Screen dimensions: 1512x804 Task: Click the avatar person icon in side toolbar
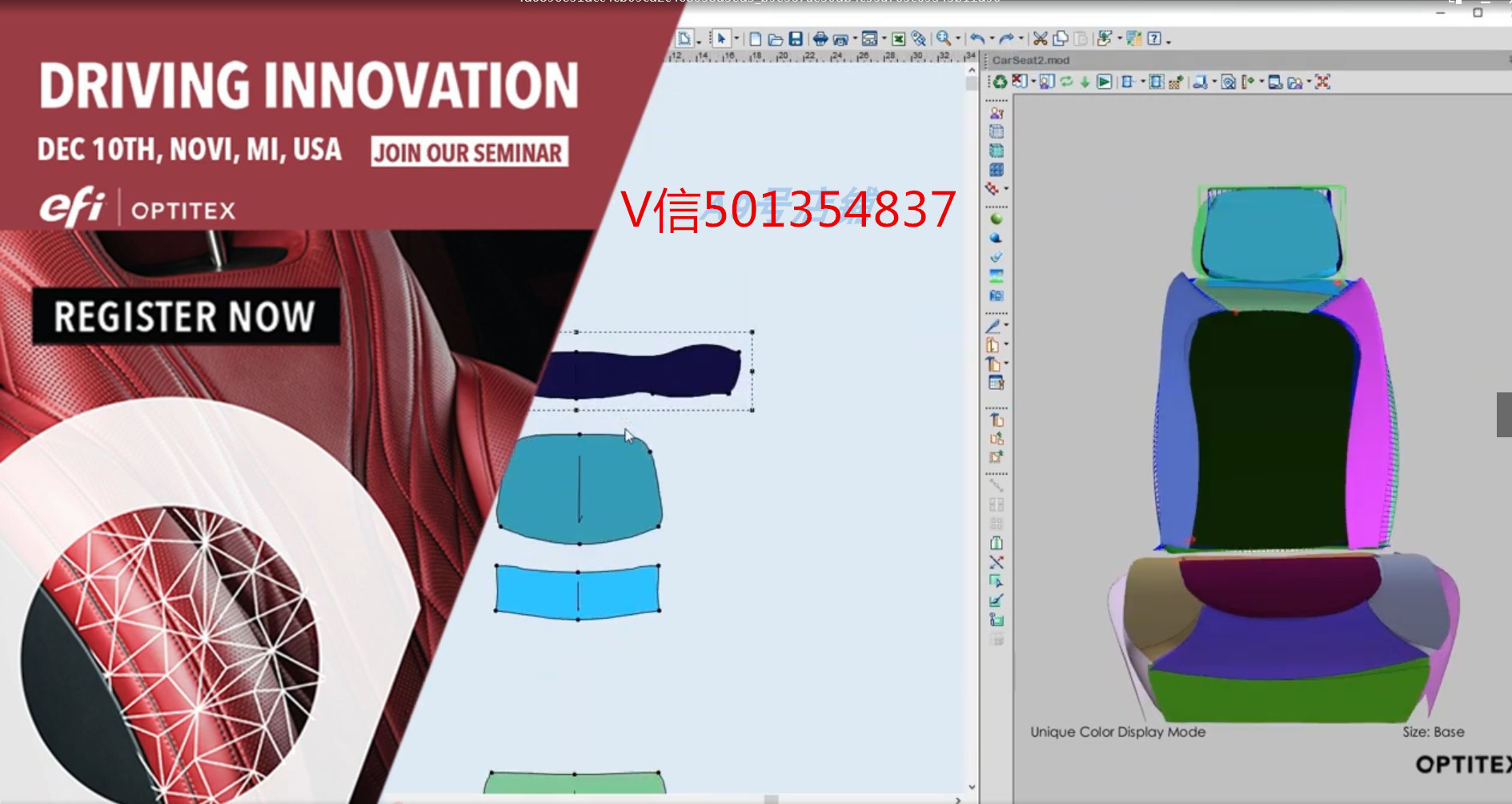[x=997, y=113]
